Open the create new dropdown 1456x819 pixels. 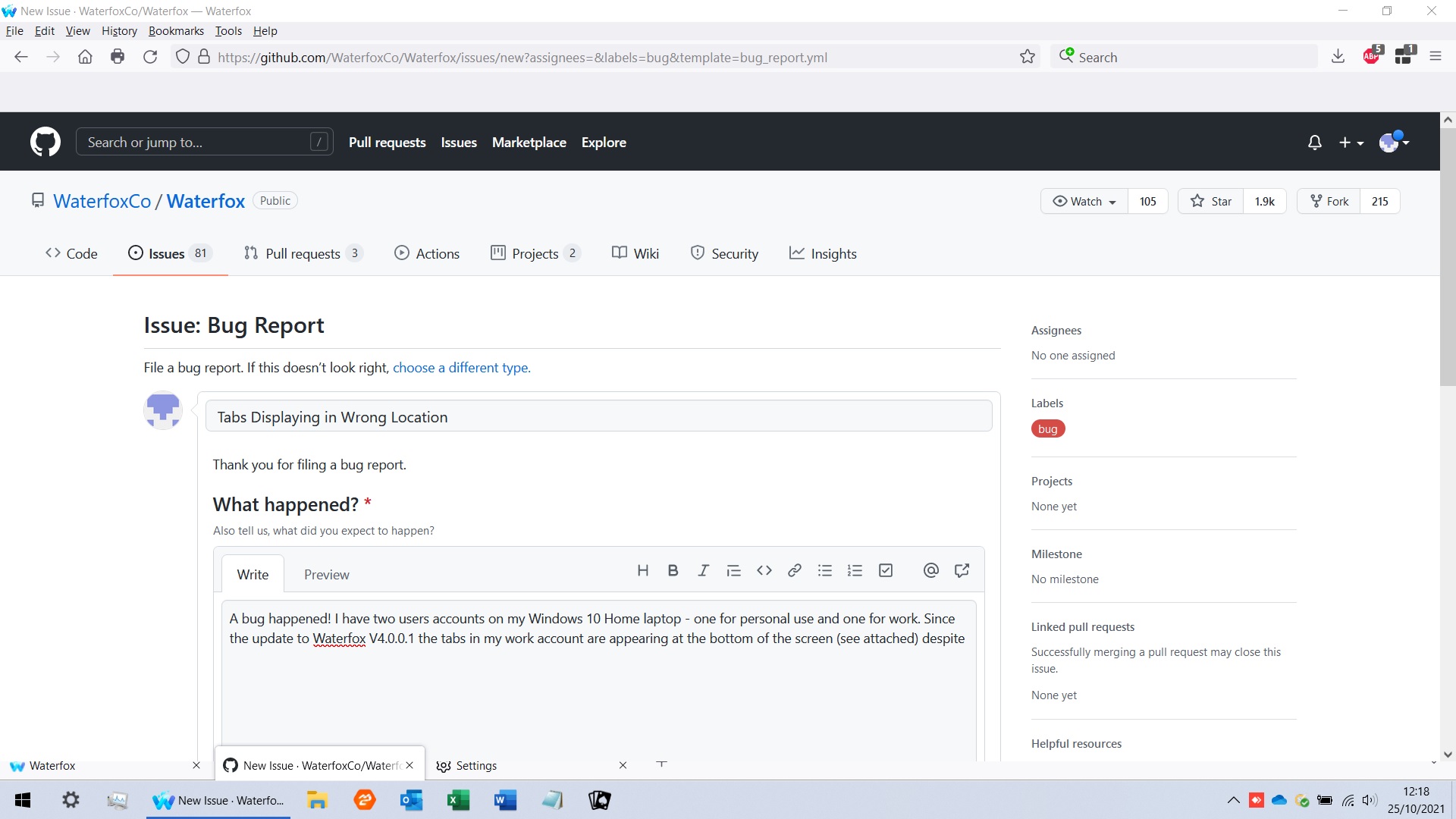(1350, 142)
